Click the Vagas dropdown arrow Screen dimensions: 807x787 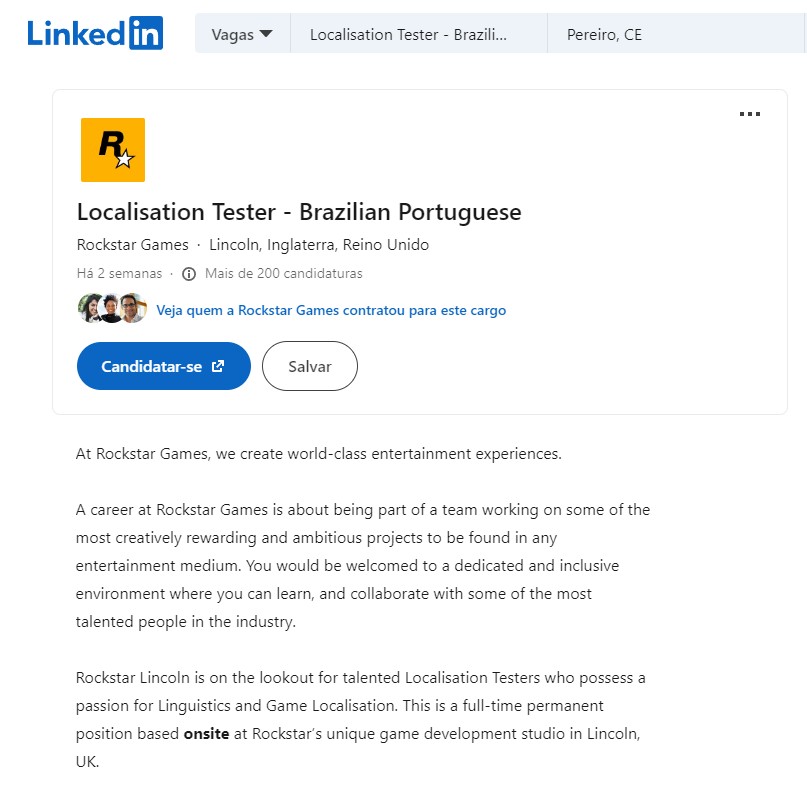265,34
